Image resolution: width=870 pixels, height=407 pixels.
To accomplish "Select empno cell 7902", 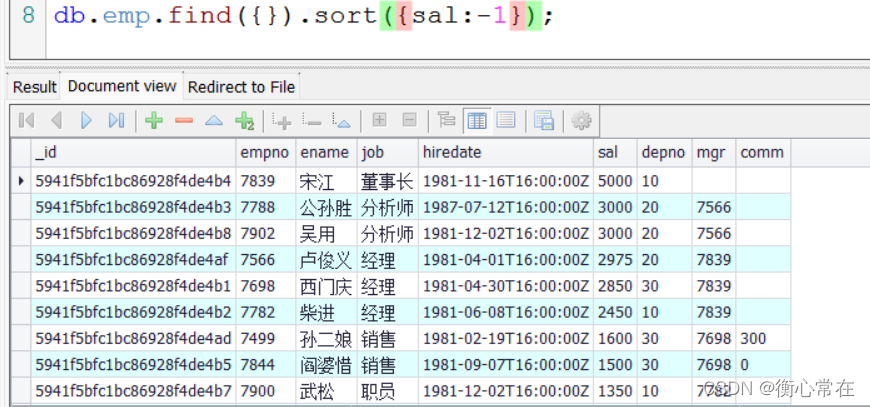I will pos(266,233).
